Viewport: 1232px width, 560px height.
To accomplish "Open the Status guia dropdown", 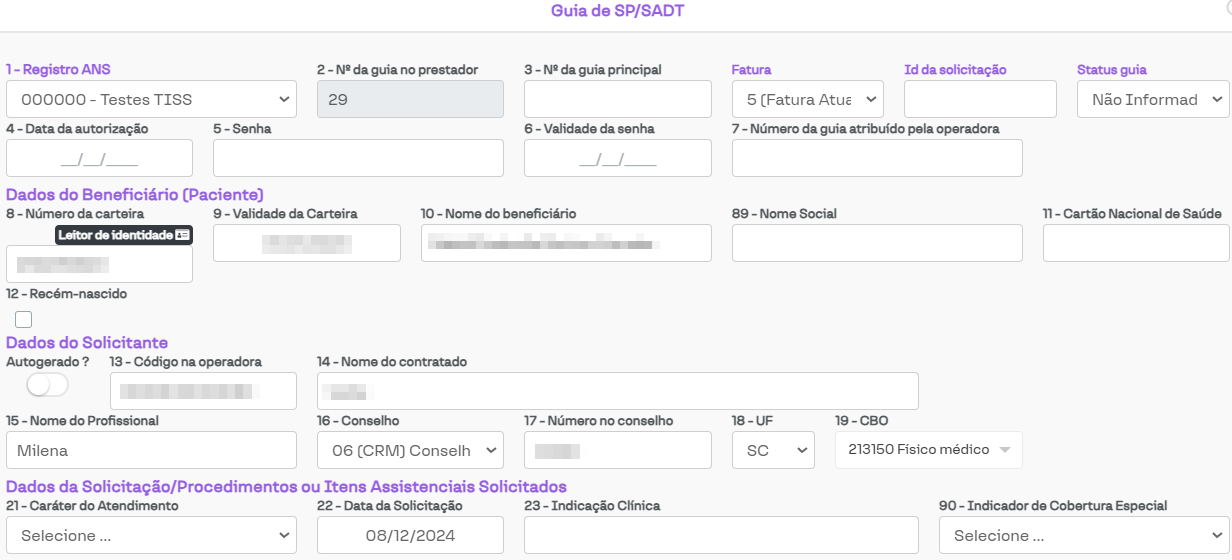I will tap(1153, 100).
